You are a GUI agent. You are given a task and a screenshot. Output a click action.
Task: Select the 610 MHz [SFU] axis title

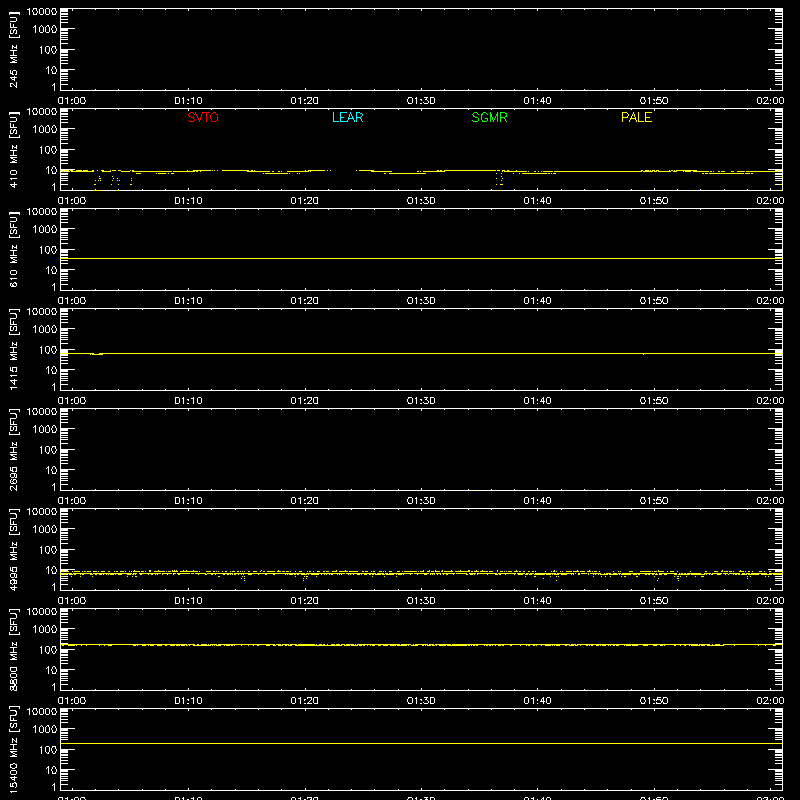point(14,250)
